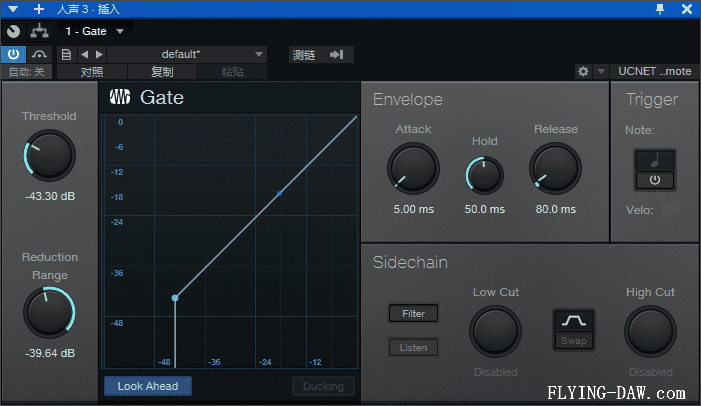Image resolution: width=701 pixels, height=406 pixels.
Task: Click the Threshold knob
Action: tap(49, 156)
